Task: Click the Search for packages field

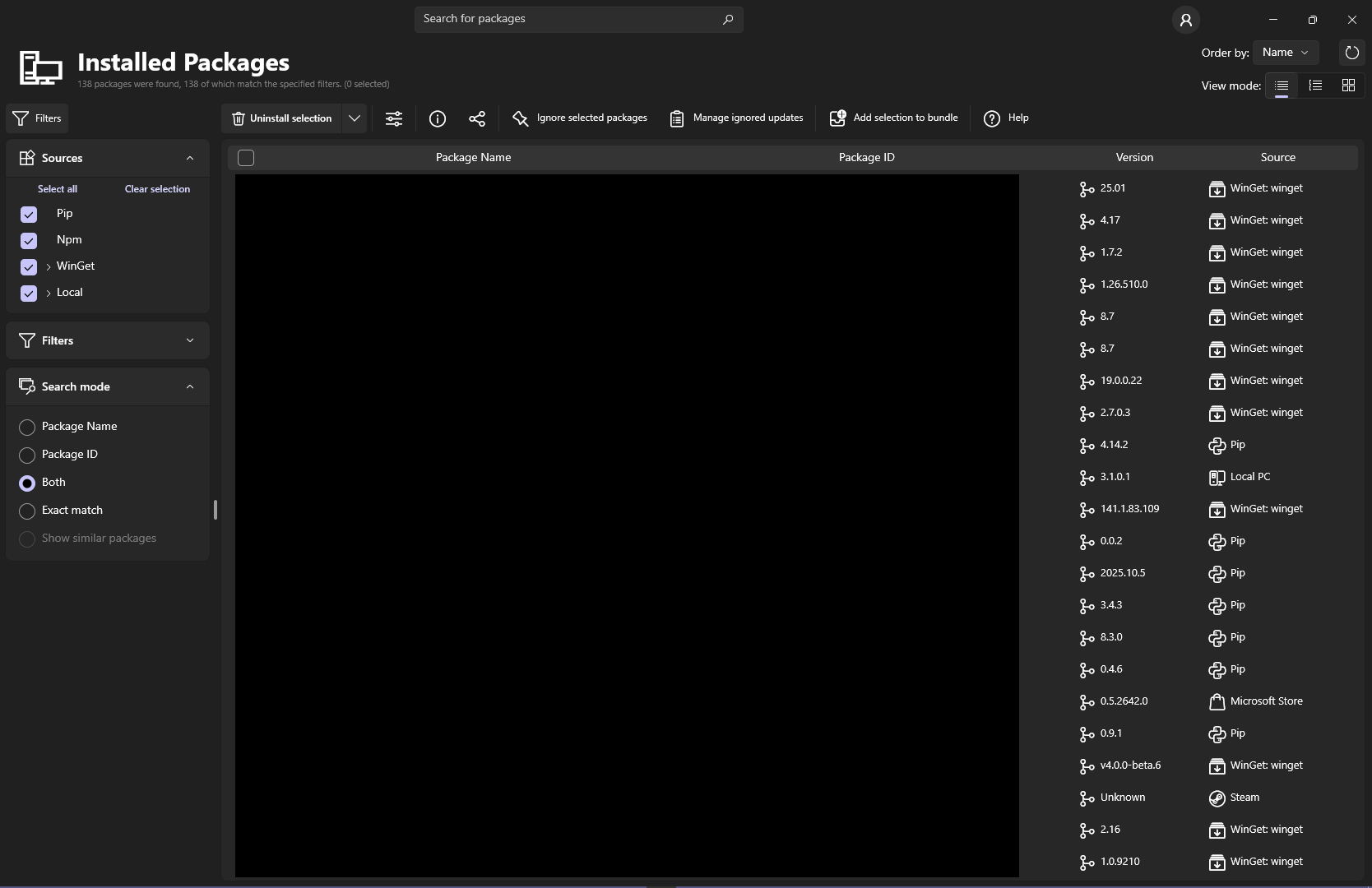Action: [x=579, y=19]
